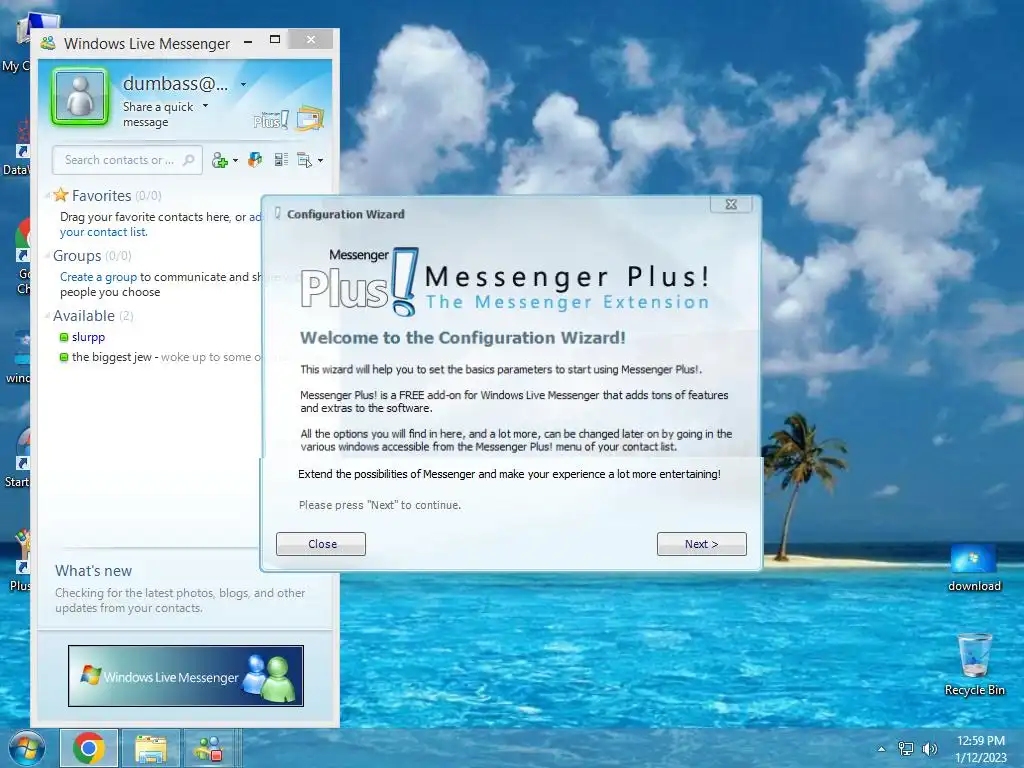The image size is (1024, 768).
Task: Minimize the Windows Live Messenger window
Action: point(248,42)
